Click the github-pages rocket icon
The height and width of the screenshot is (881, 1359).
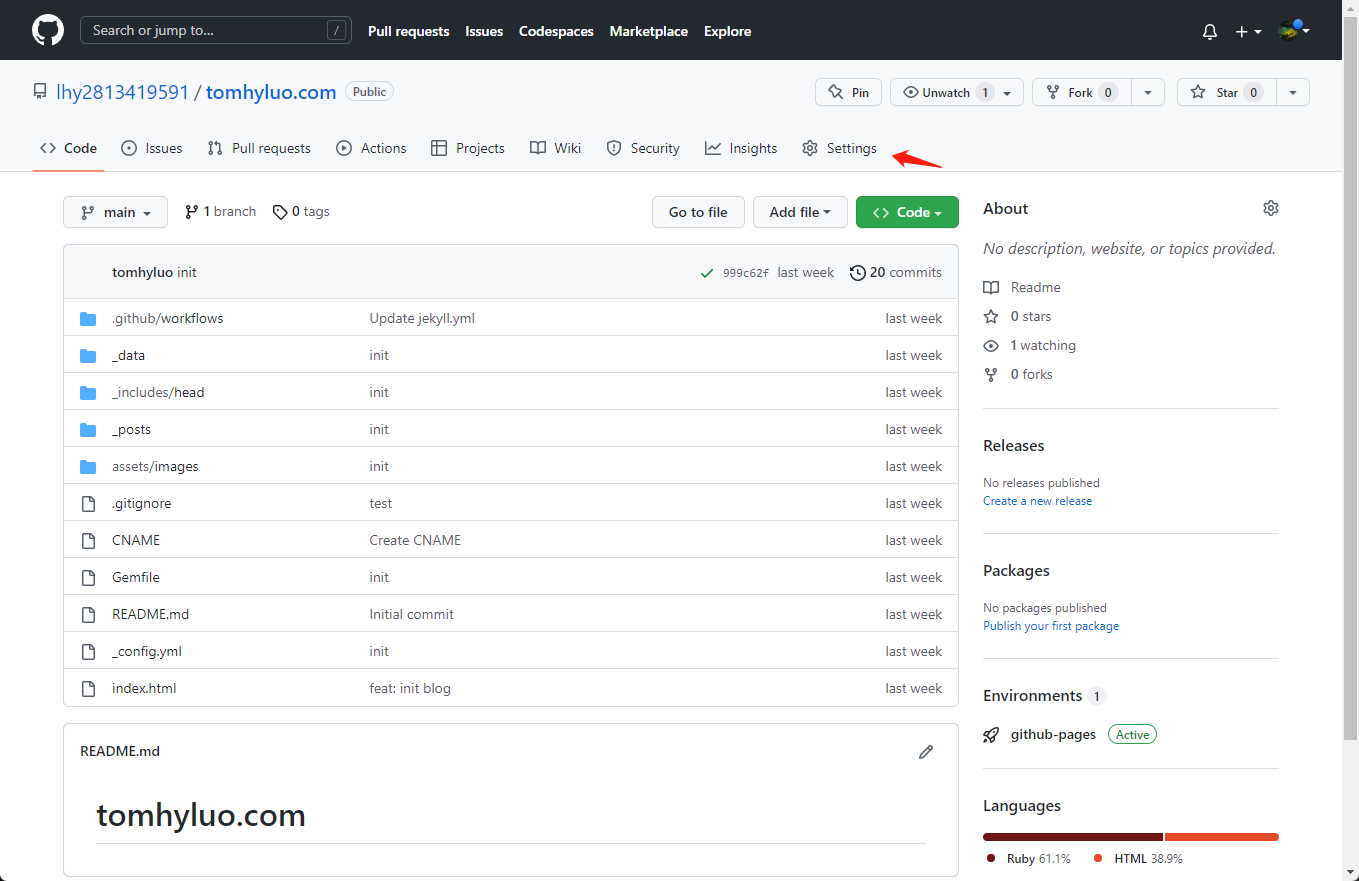(991, 734)
